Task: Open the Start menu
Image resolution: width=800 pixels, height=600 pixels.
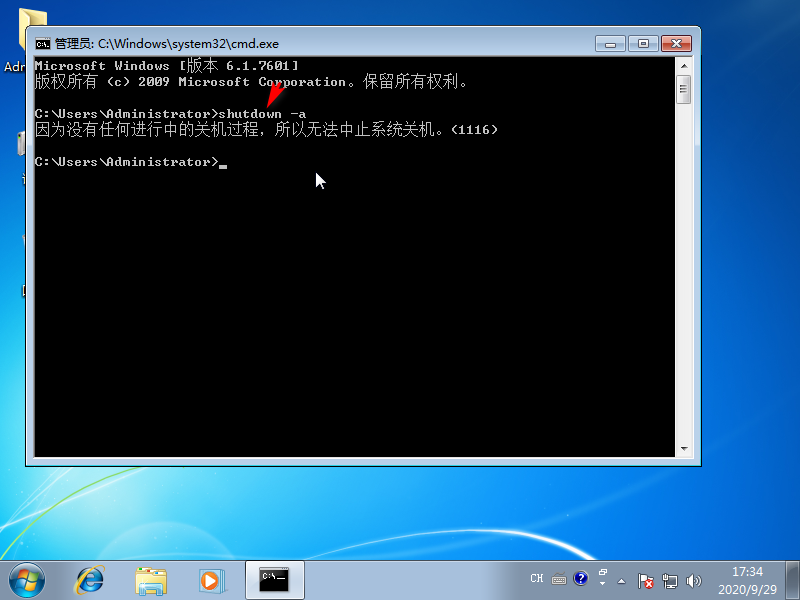Action: (25, 579)
